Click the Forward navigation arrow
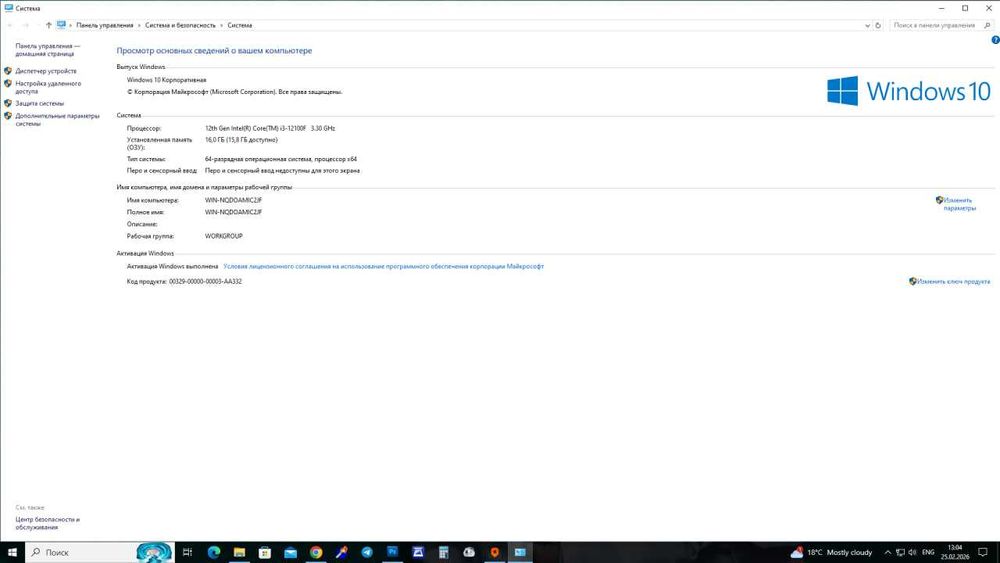1000x563 pixels. [26, 26]
